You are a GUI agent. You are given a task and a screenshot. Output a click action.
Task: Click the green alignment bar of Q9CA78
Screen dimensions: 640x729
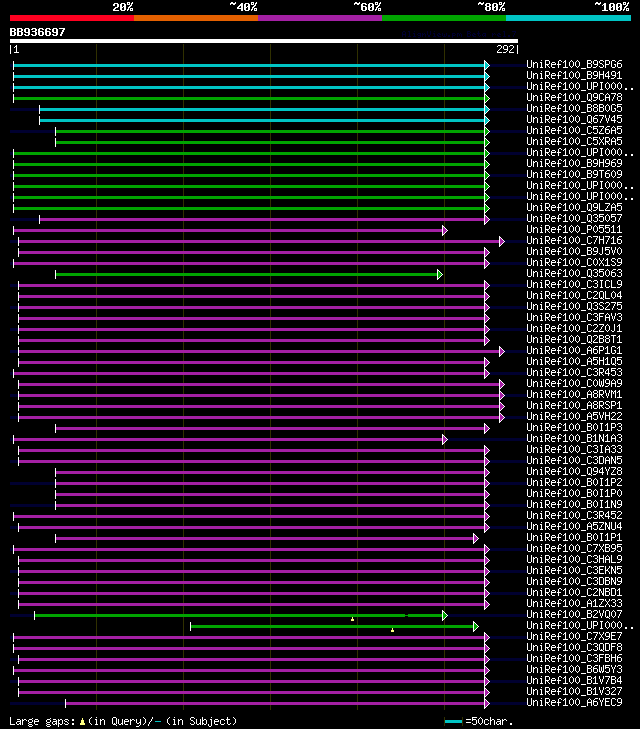(249, 98)
